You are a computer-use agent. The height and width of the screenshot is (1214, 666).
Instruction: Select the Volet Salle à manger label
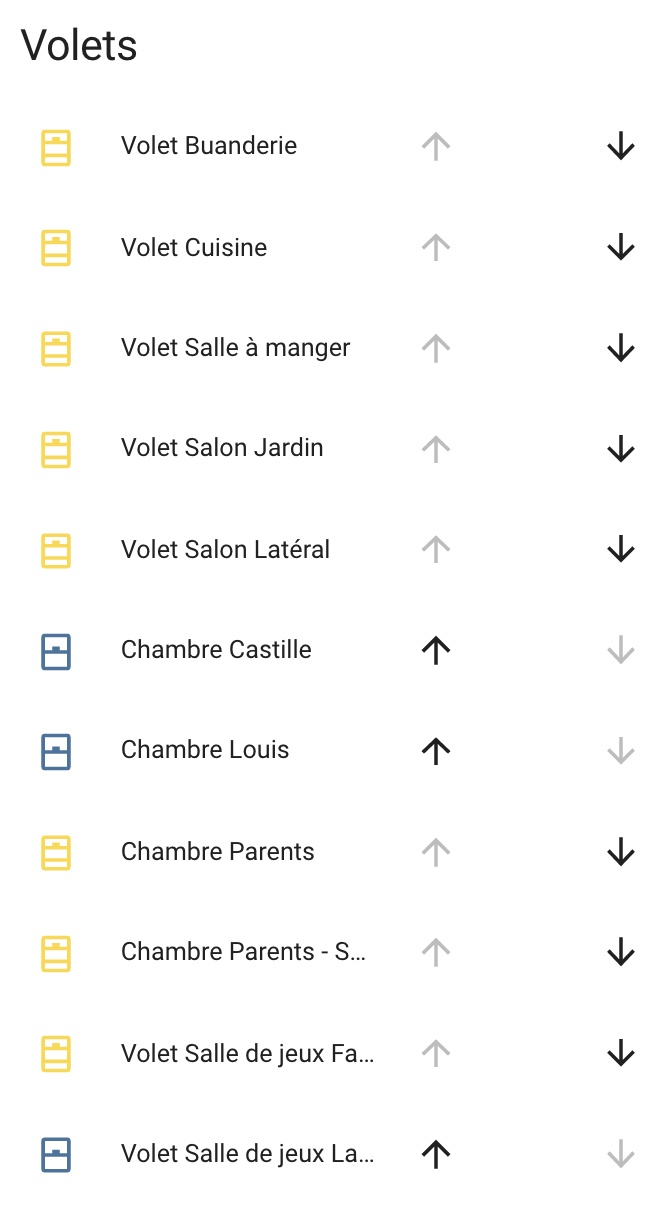click(235, 348)
